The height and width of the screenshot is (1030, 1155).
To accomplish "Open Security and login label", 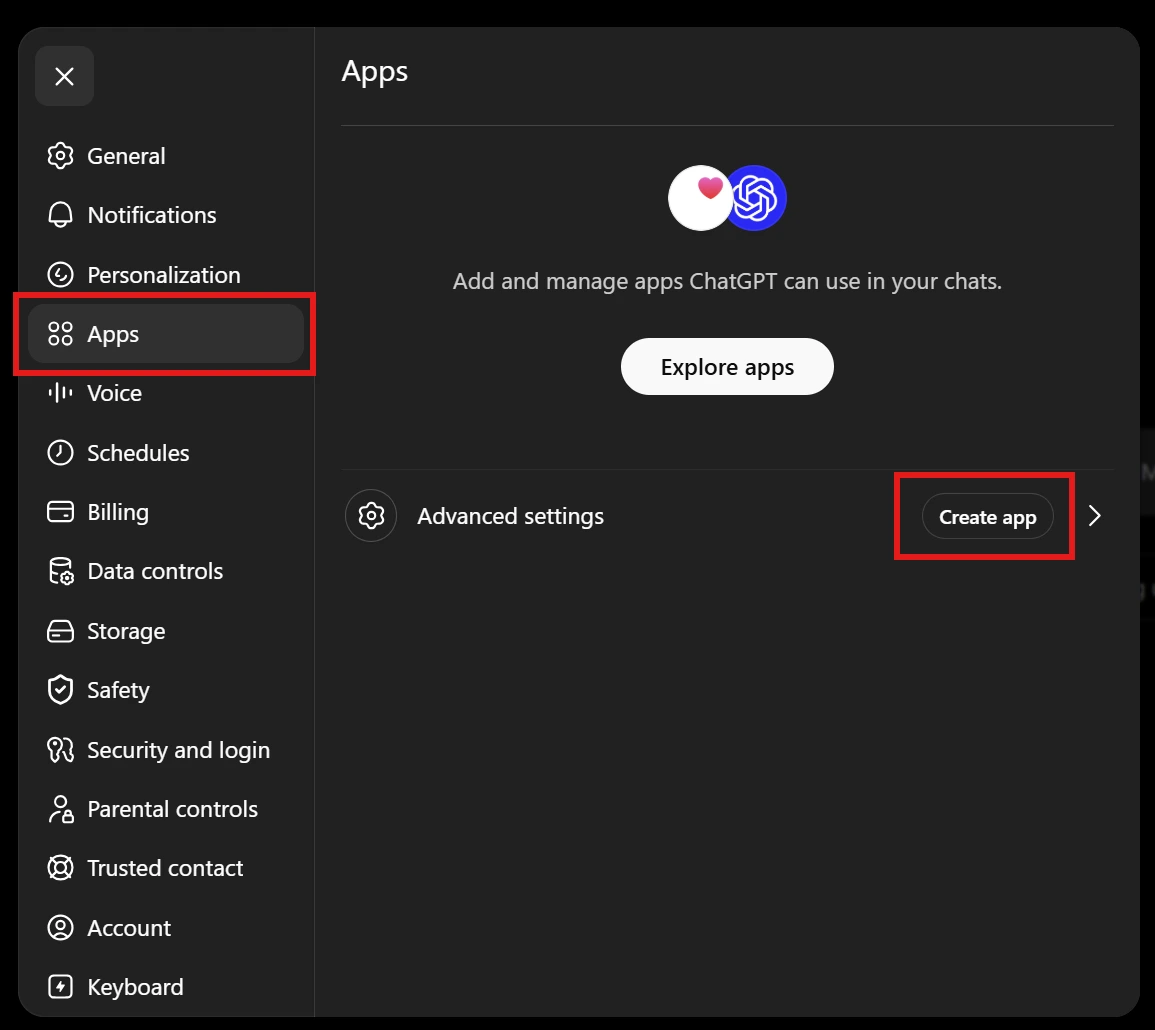I will pyautogui.click(x=178, y=750).
